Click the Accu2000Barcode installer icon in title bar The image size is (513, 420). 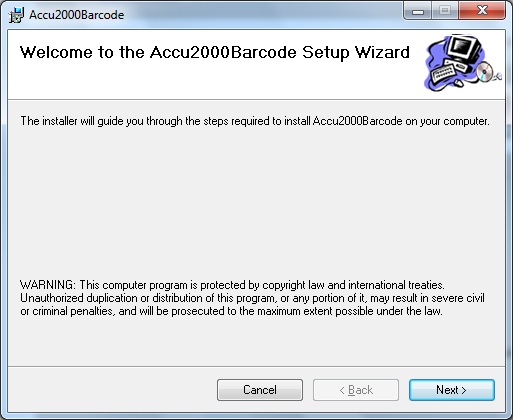click(x=16, y=15)
